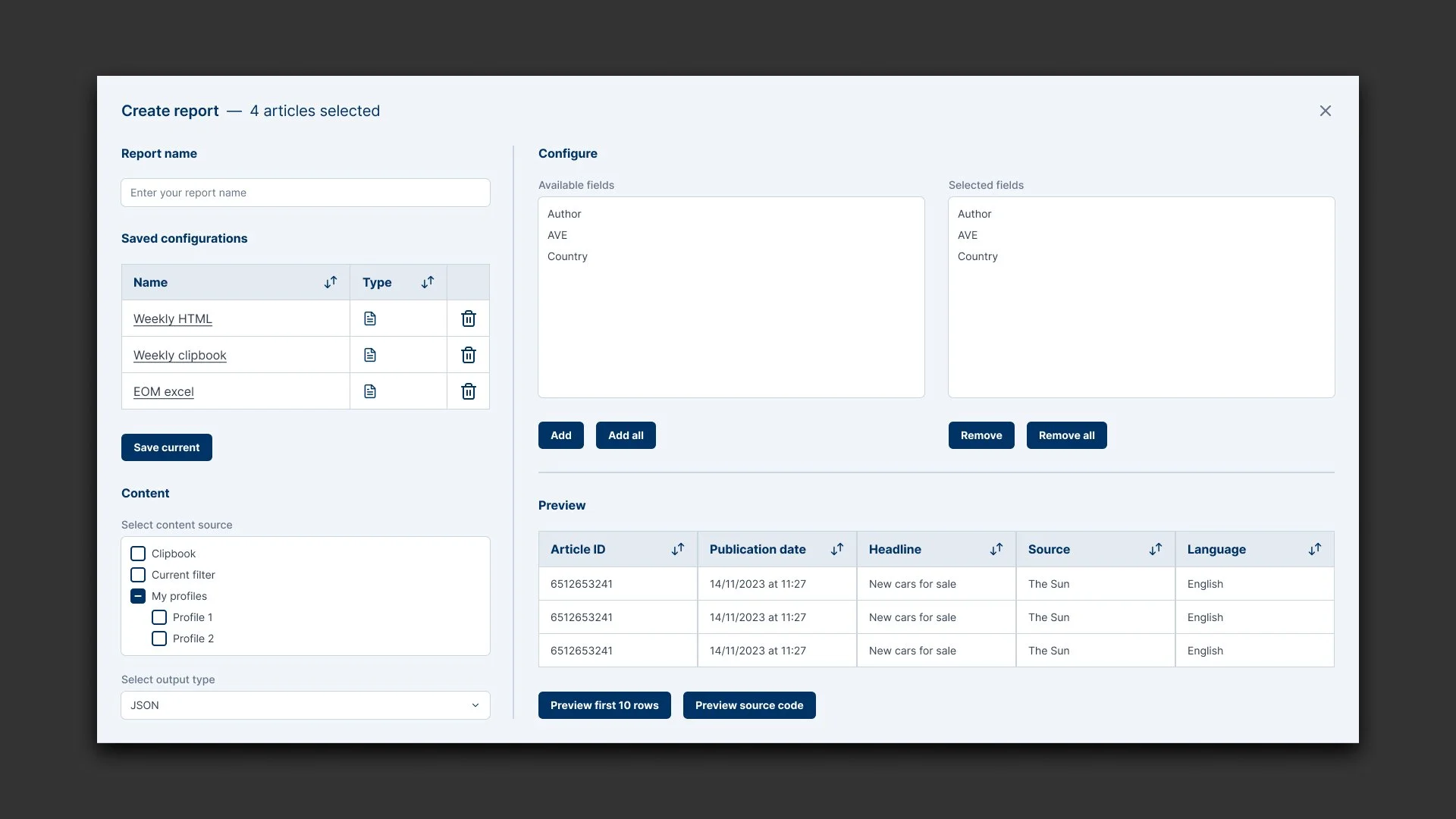Enable the Current filter checkbox
1456x819 pixels.
click(x=138, y=575)
